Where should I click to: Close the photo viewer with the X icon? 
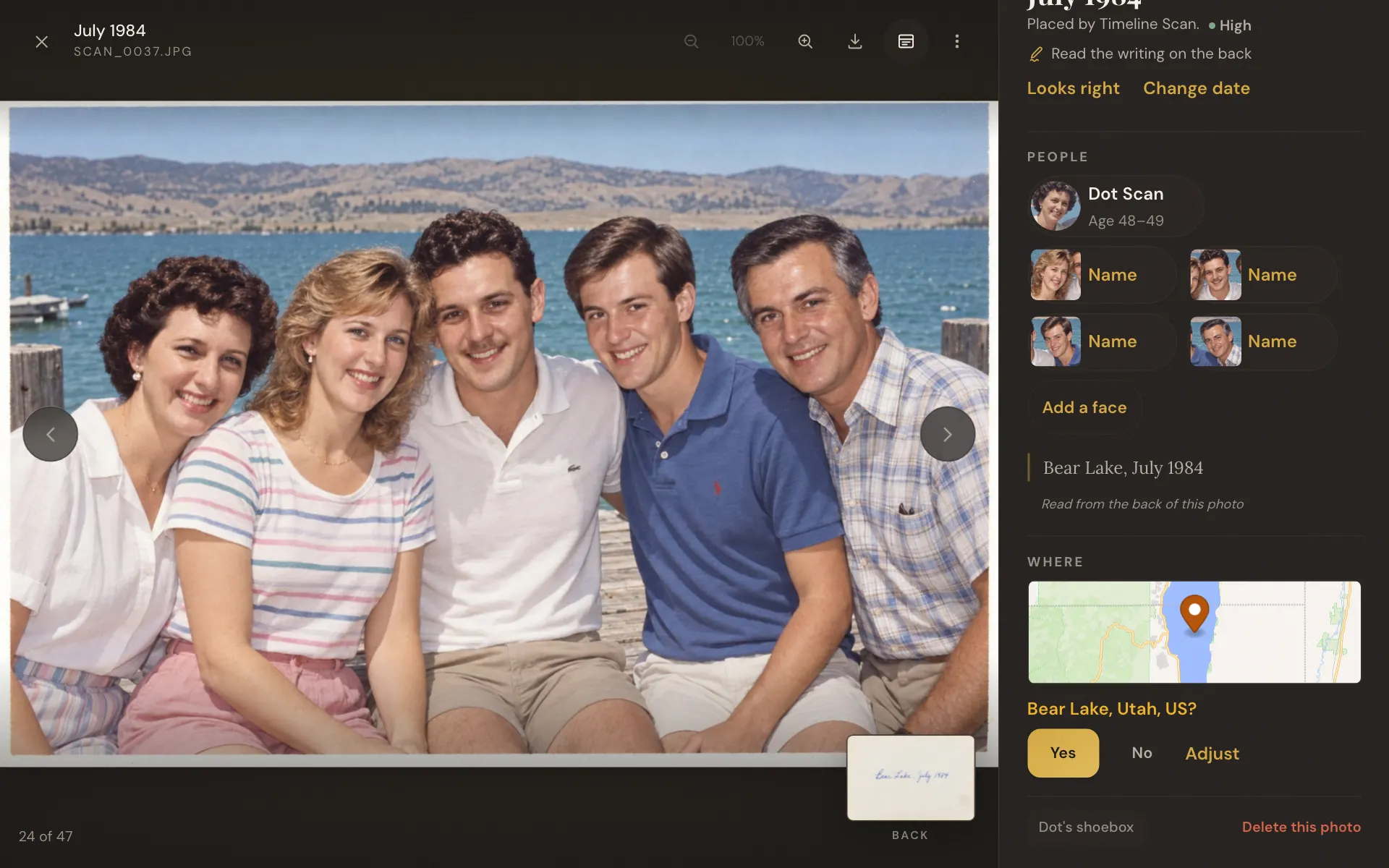(42, 41)
